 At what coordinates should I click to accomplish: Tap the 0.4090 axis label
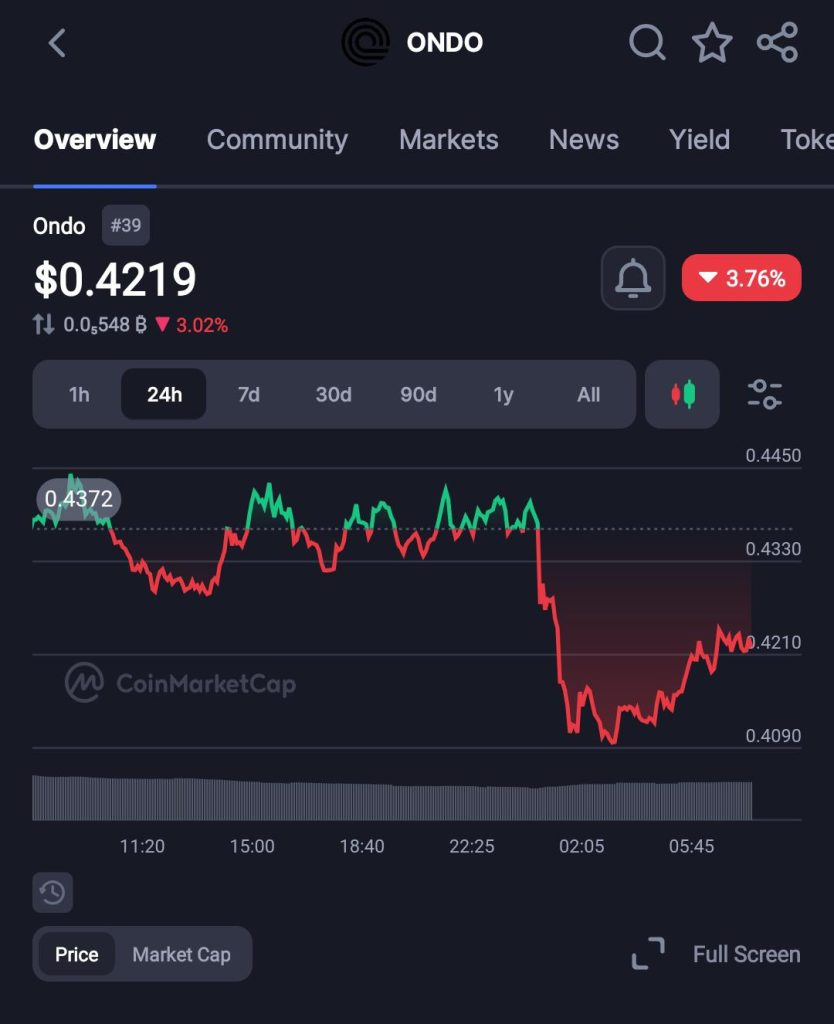773,735
